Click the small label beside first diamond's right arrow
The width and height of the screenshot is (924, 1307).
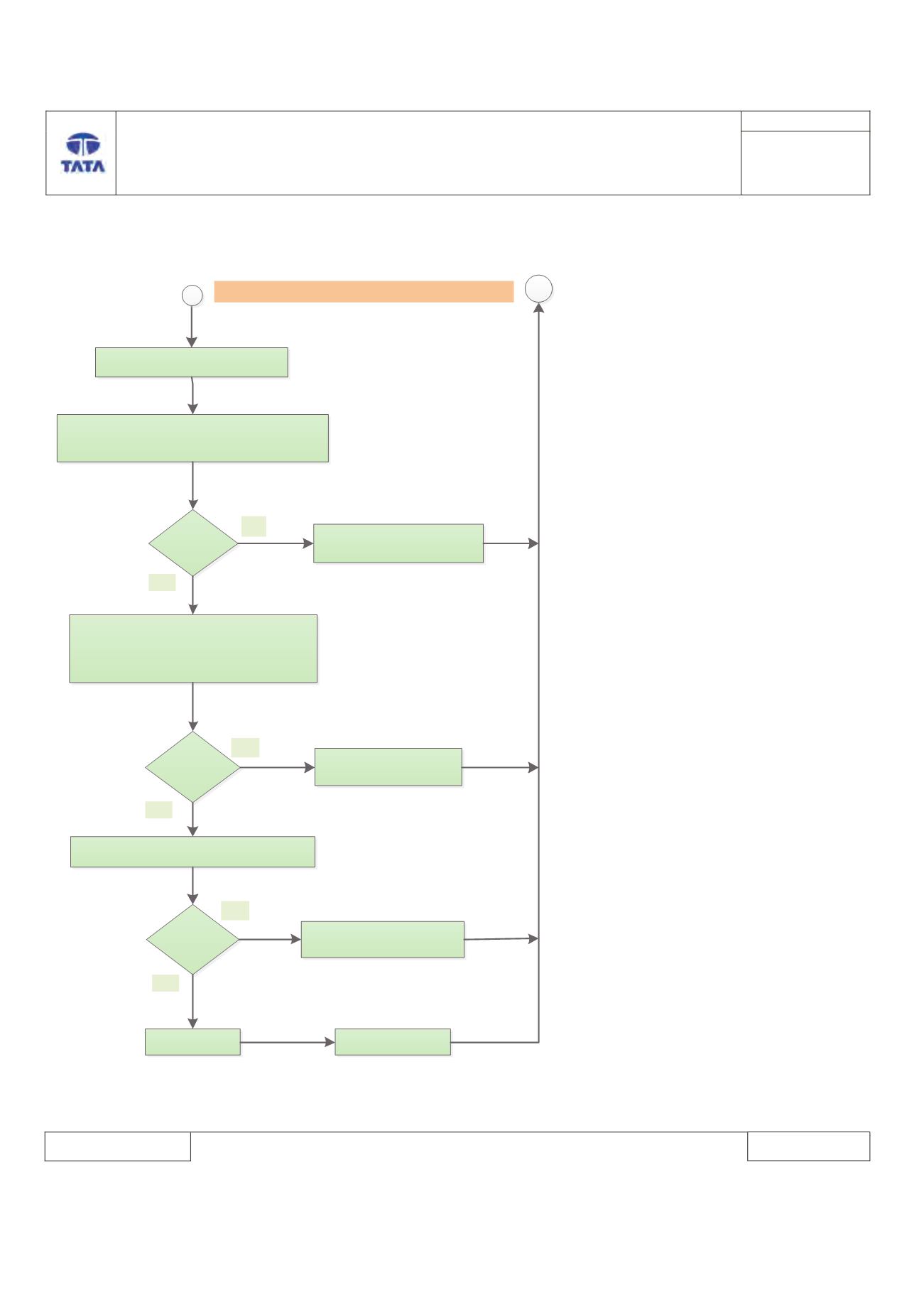[254, 526]
